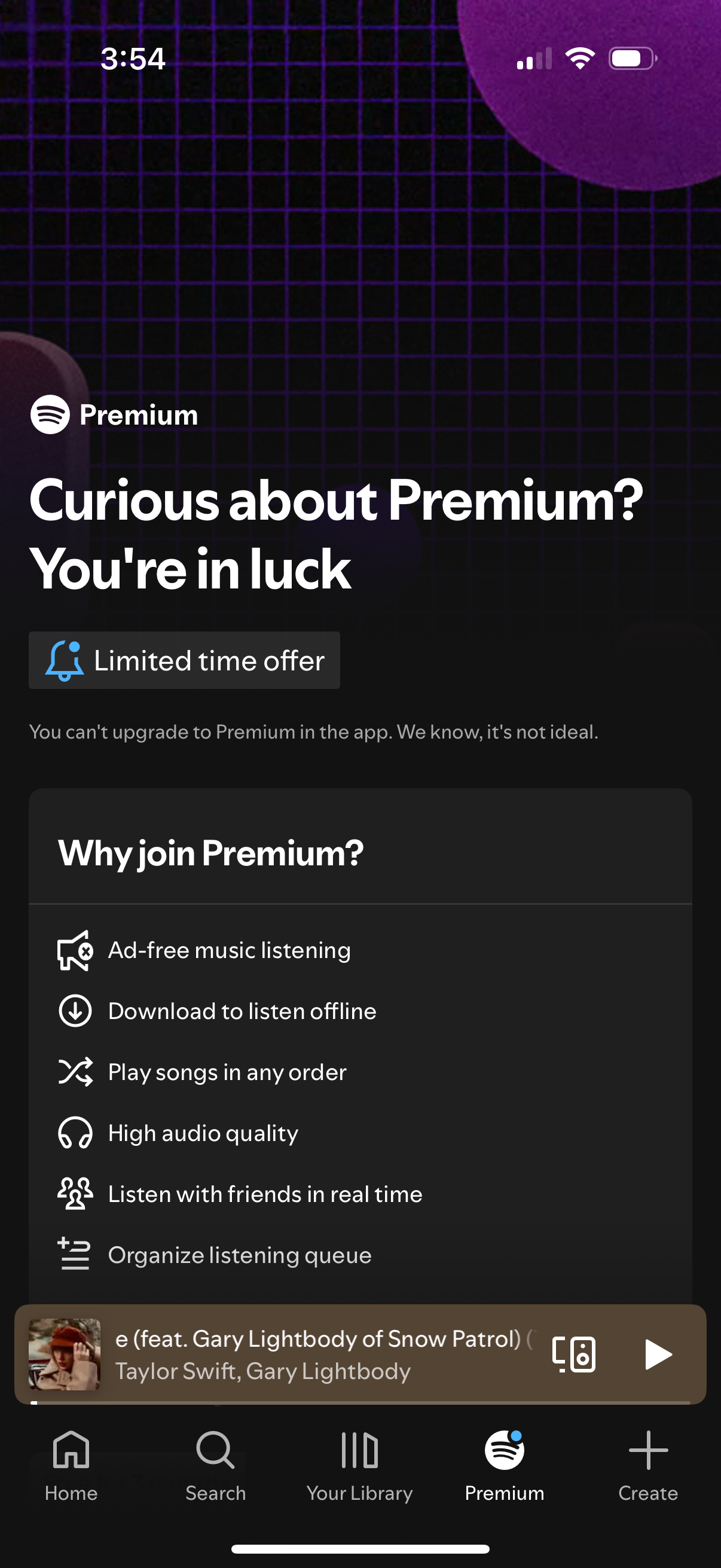Screen dimensions: 721x1568
Task: Click the shuffle play-in-any-order icon
Action: [x=74, y=1072]
